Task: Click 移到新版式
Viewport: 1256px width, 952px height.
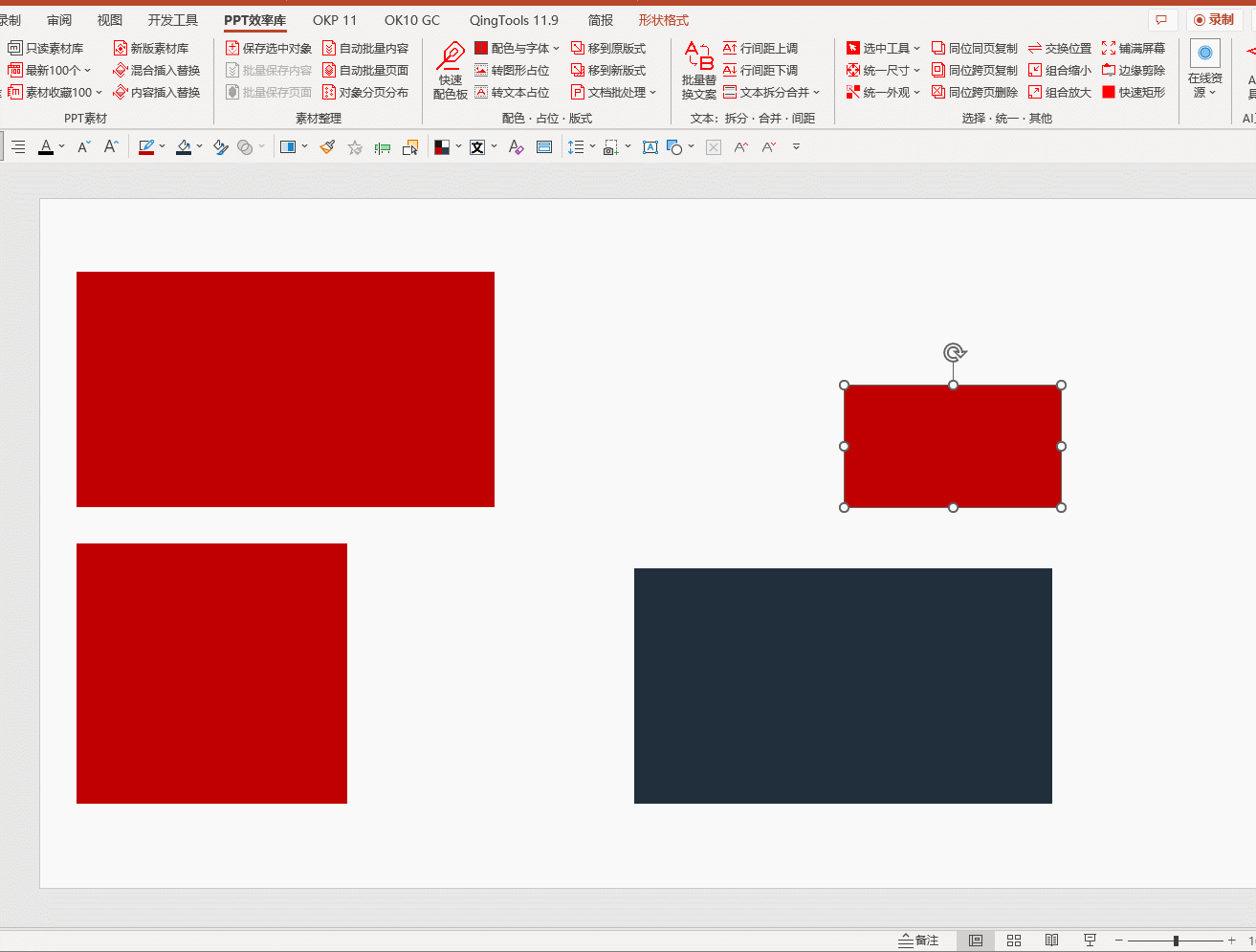Action: [x=608, y=70]
